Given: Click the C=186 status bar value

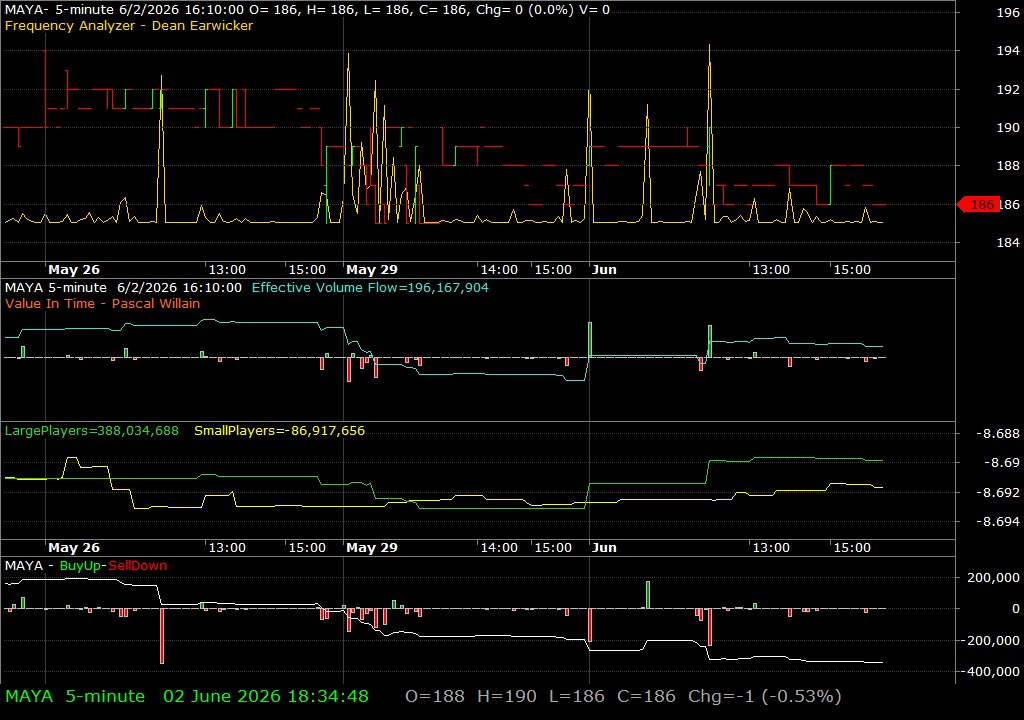Looking at the screenshot, I should click(x=647, y=696).
